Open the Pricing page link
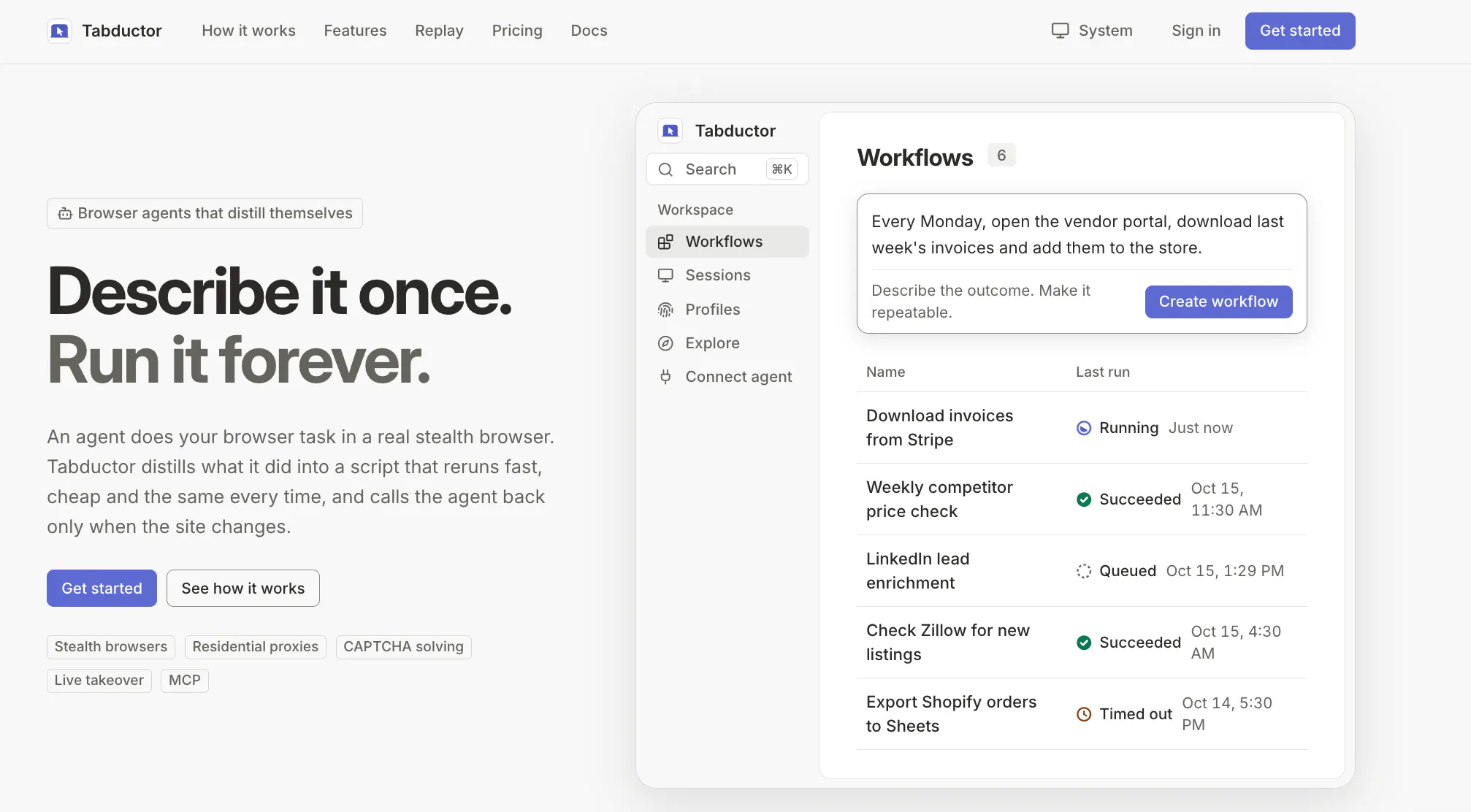This screenshot has width=1471, height=812. [517, 31]
